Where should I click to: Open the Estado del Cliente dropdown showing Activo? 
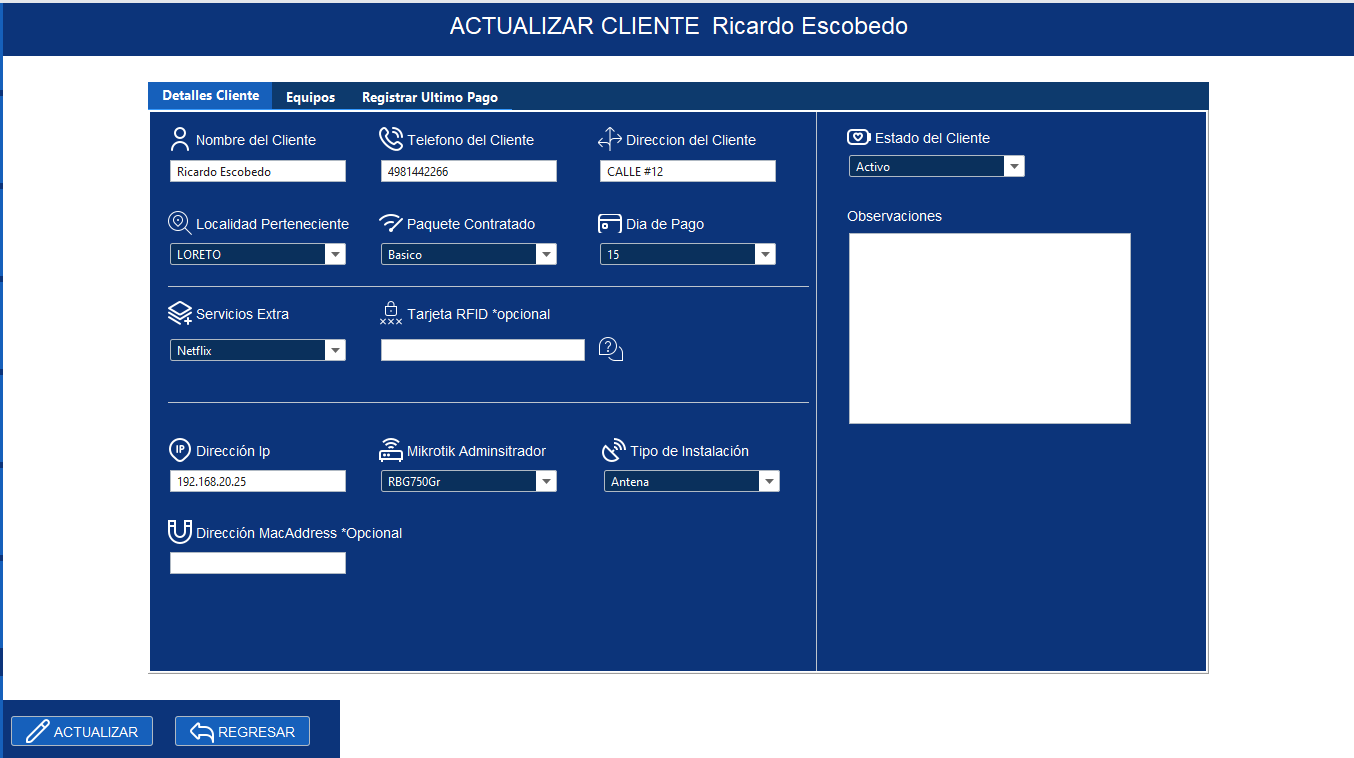point(1015,165)
